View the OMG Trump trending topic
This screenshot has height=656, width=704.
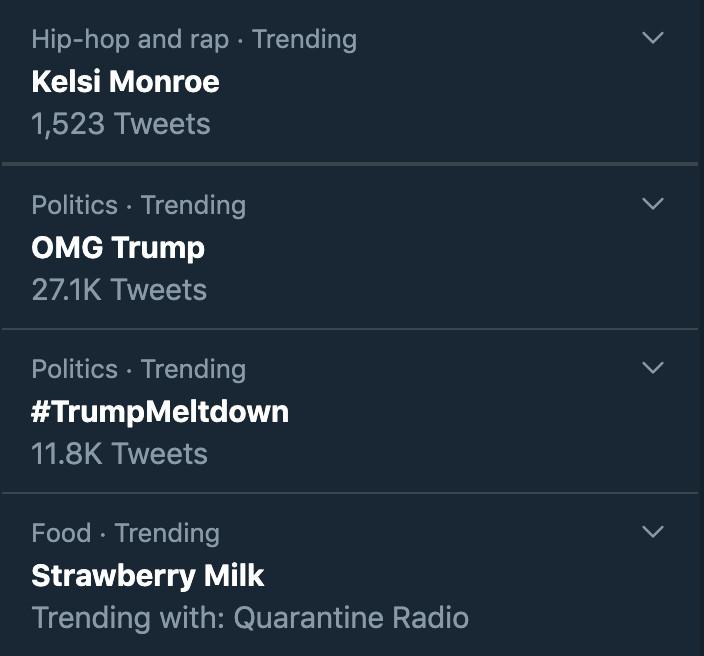[118, 247]
